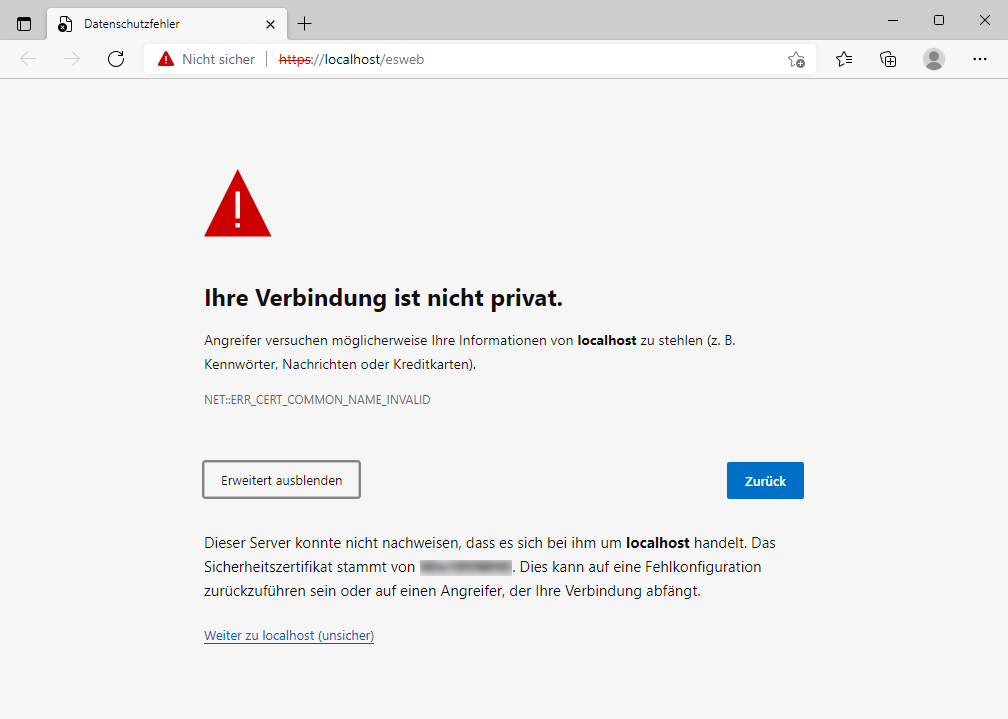Collapse details with 'Erweitert ausblenden' button
This screenshot has height=719, width=1008.
(x=282, y=480)
